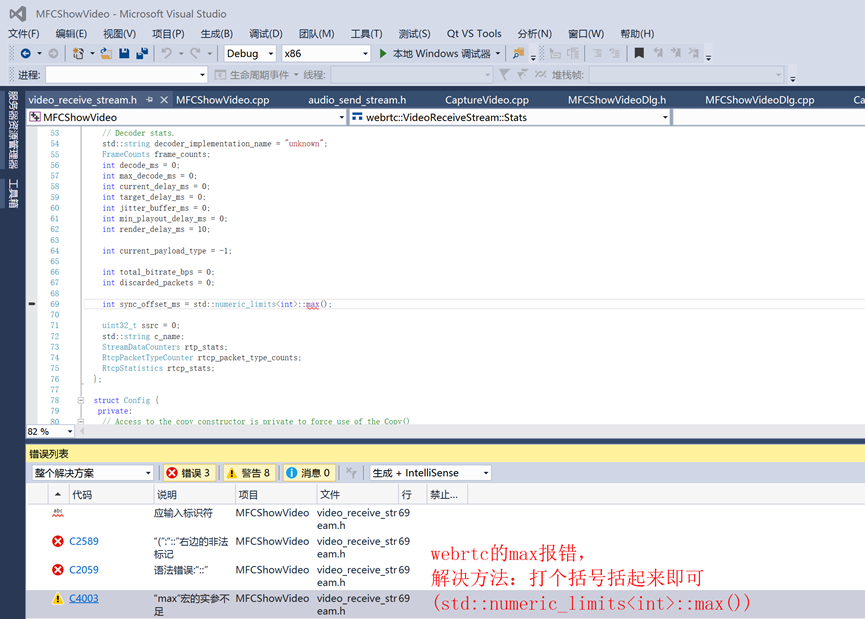Click the redo arrow icon

[x=195, y=54]
